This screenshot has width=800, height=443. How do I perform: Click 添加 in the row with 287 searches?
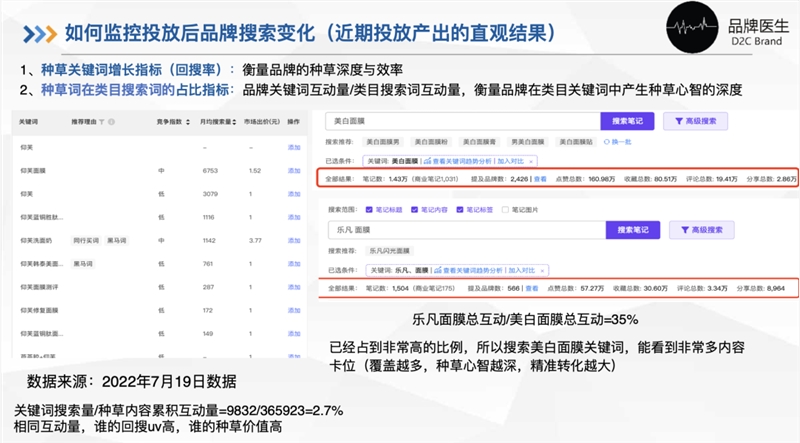coord(294,287)
